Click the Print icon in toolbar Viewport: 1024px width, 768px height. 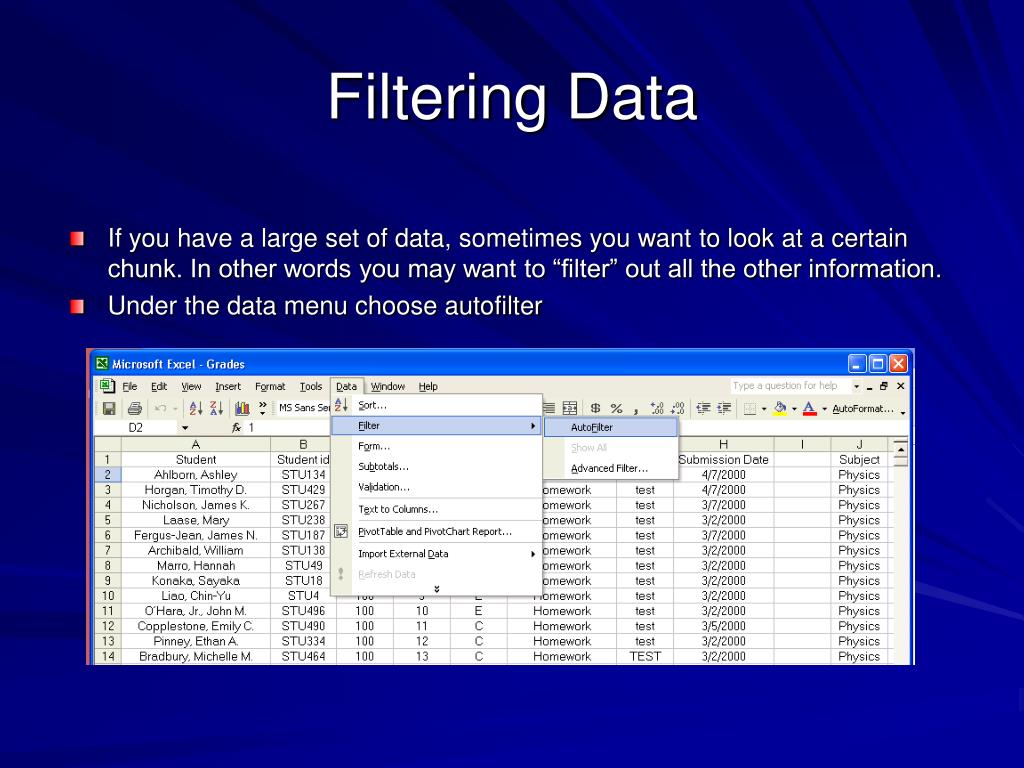coord(135,409)
